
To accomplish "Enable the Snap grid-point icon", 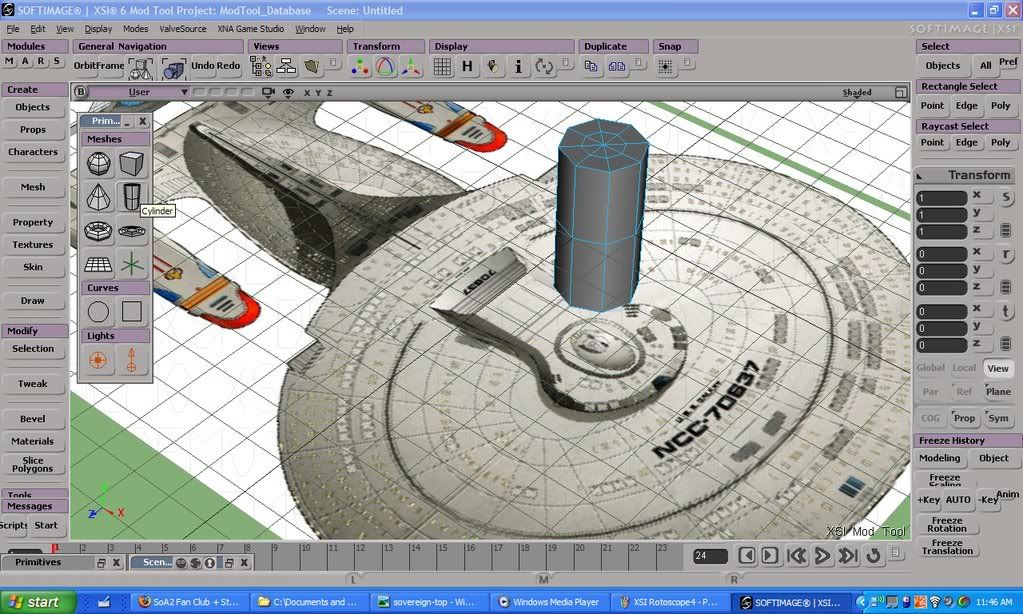I will 665,67.
